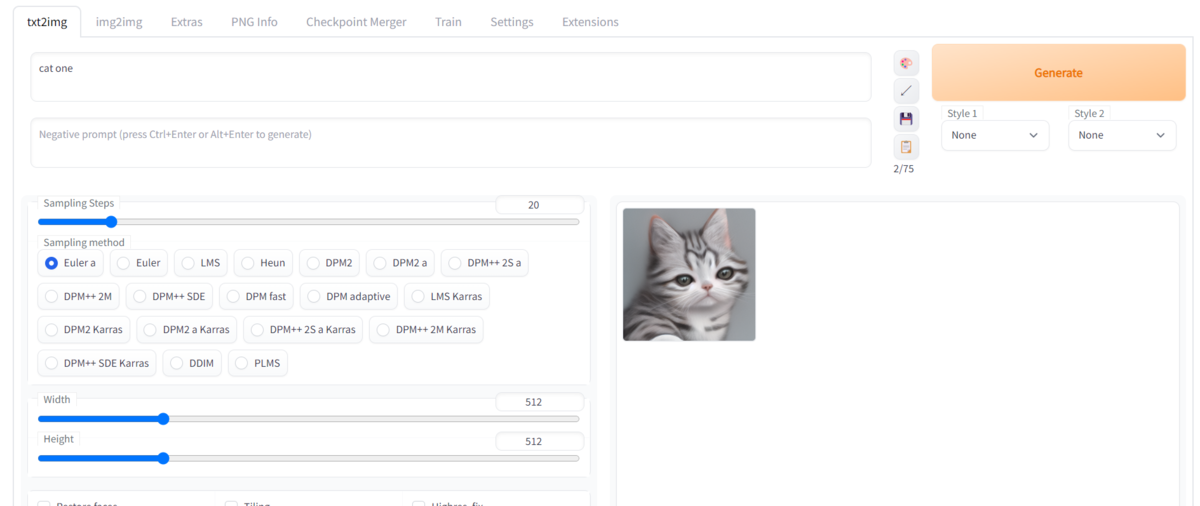The image size is (1200, 506).
Task: Select DPM adaptive sampler
Action: 348,296
